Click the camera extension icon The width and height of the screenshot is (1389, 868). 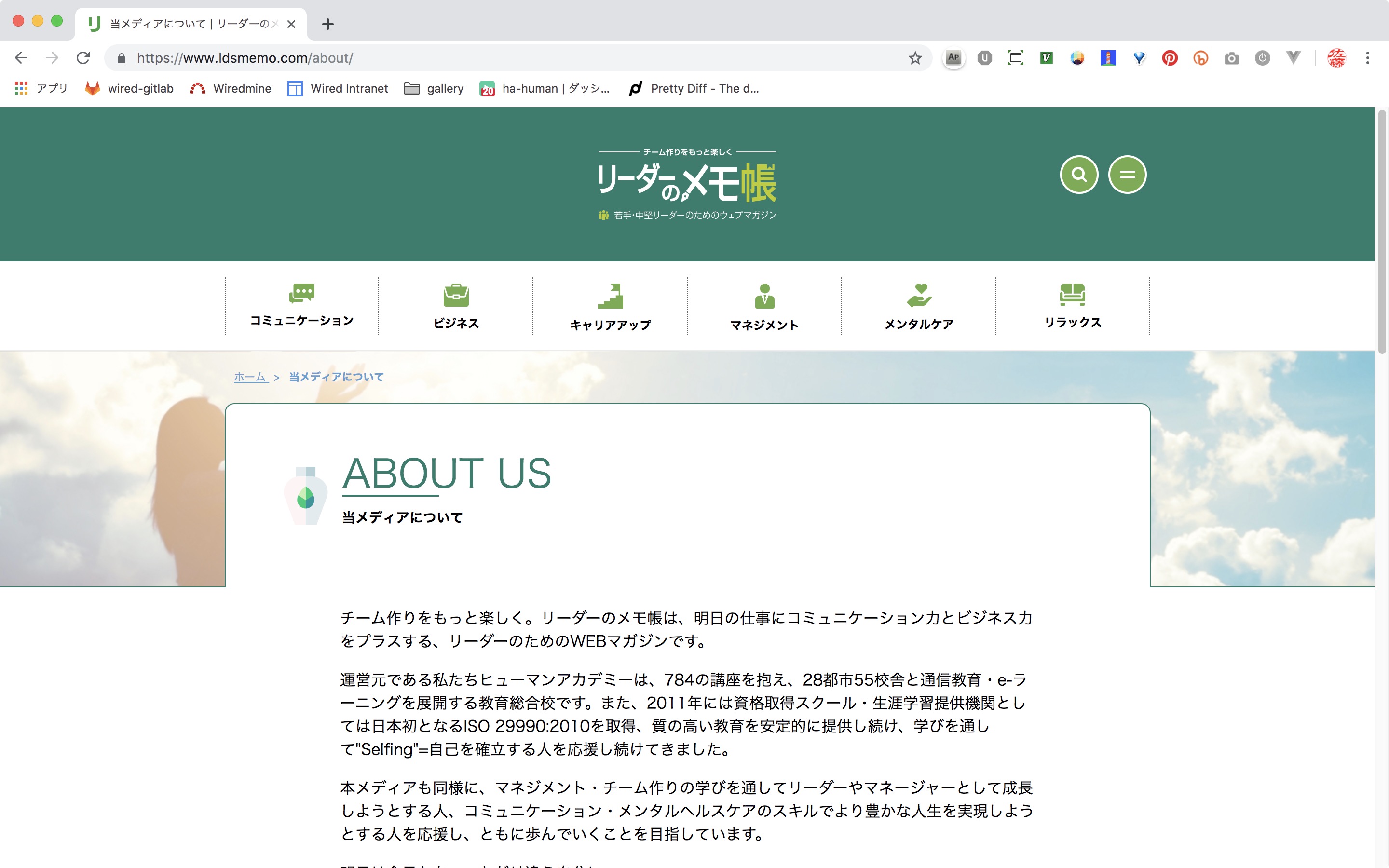click(1232, 58)
